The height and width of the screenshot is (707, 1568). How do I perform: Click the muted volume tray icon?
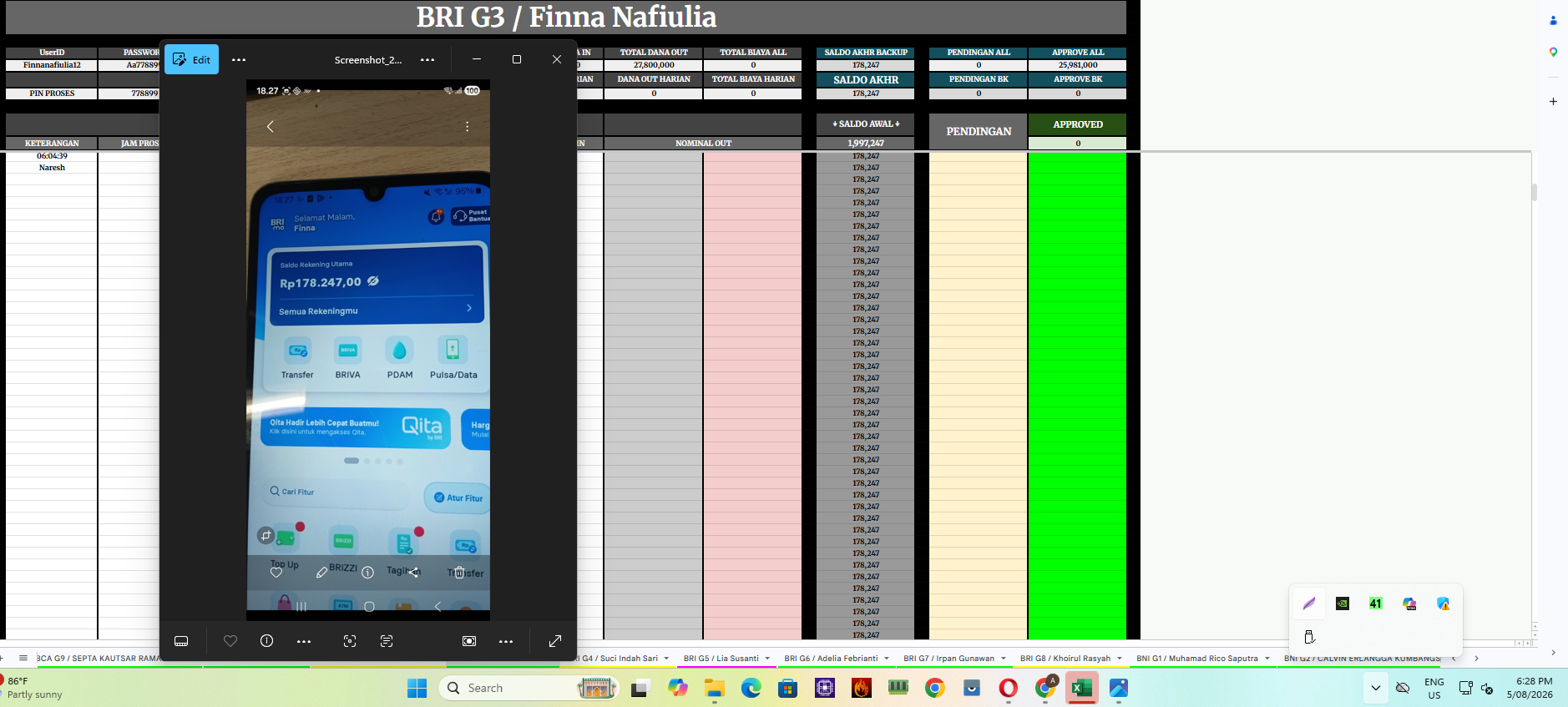1488,688
